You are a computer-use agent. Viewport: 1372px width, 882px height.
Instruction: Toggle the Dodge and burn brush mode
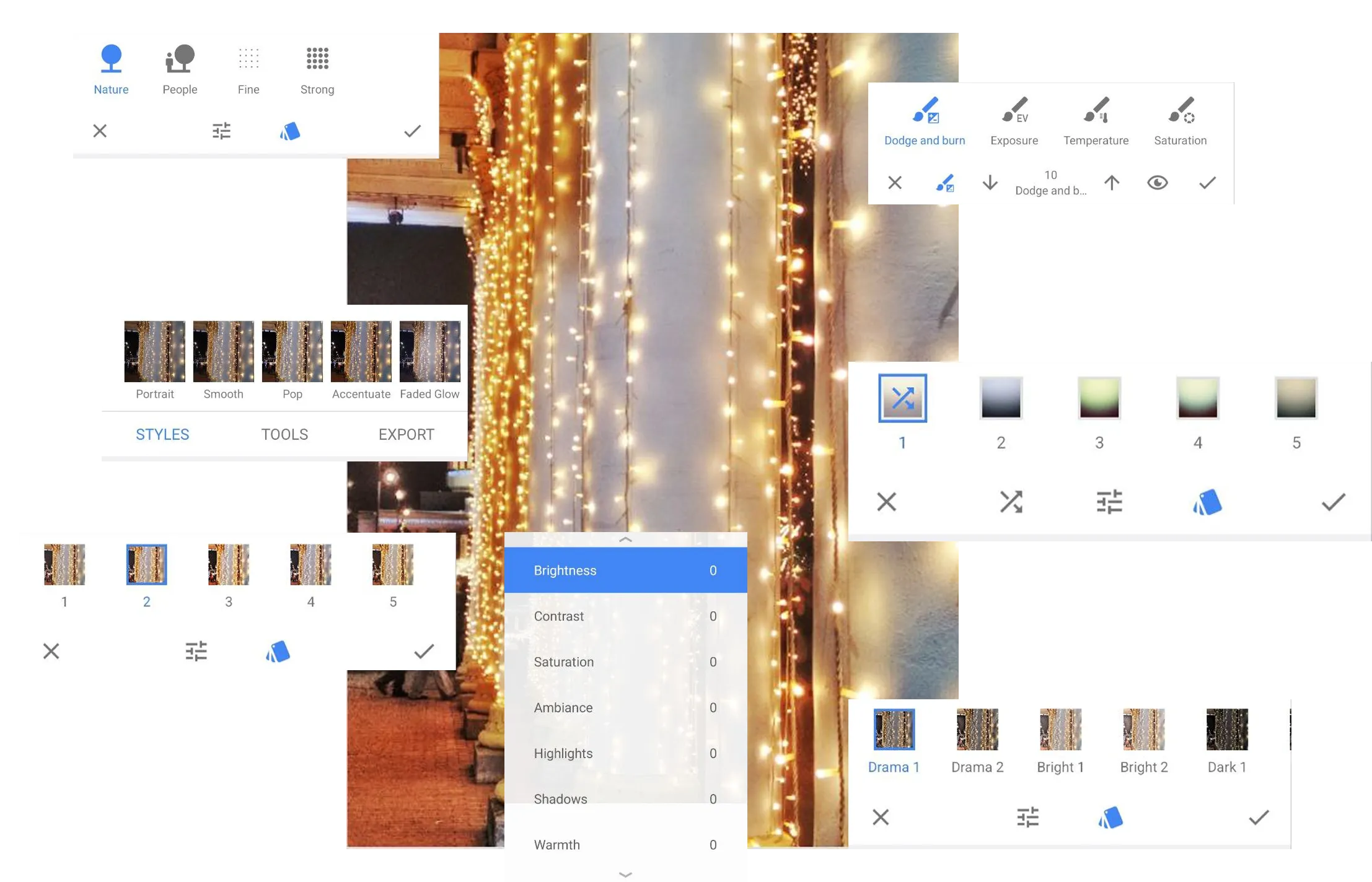(x=944, y=183)
